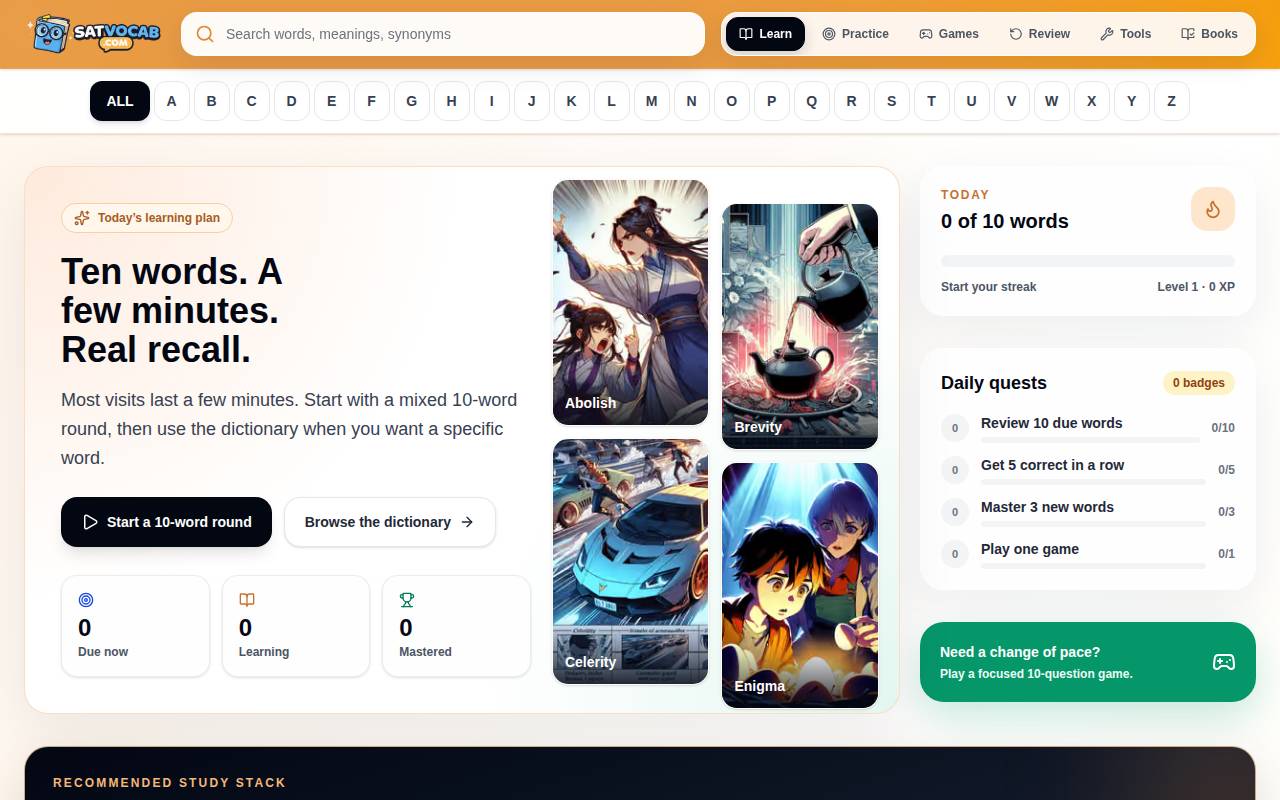The image size is (1280, 800).
Task: Open the Enigma word card
Action: coord(800,586)
